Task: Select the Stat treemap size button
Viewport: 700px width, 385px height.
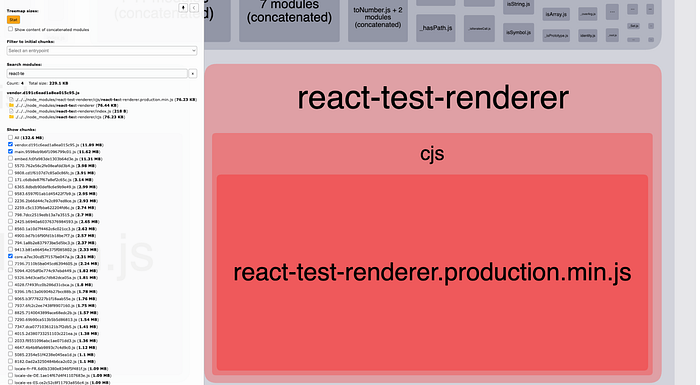Action: (x=13, y=20)
